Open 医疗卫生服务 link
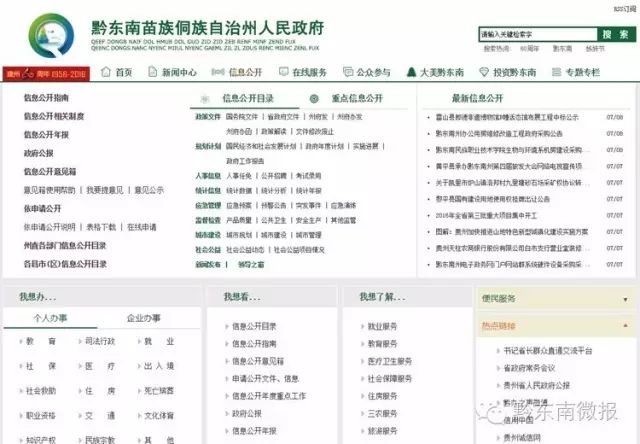The image size is (640, 444). 390,361
